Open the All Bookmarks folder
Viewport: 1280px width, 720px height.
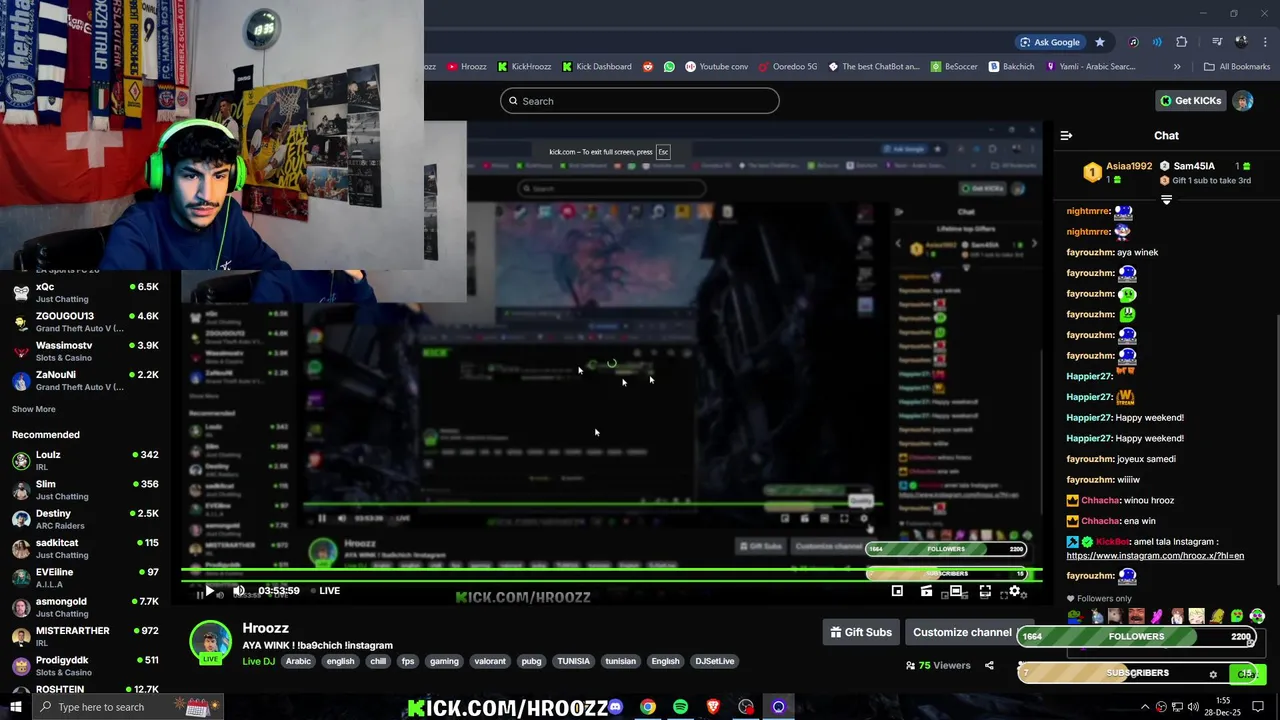(x=1237, y=67)
